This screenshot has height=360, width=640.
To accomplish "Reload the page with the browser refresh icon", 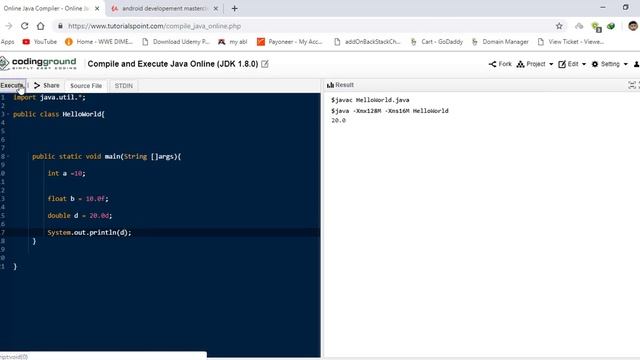I will pyautogui.click(x=24, y=26).
